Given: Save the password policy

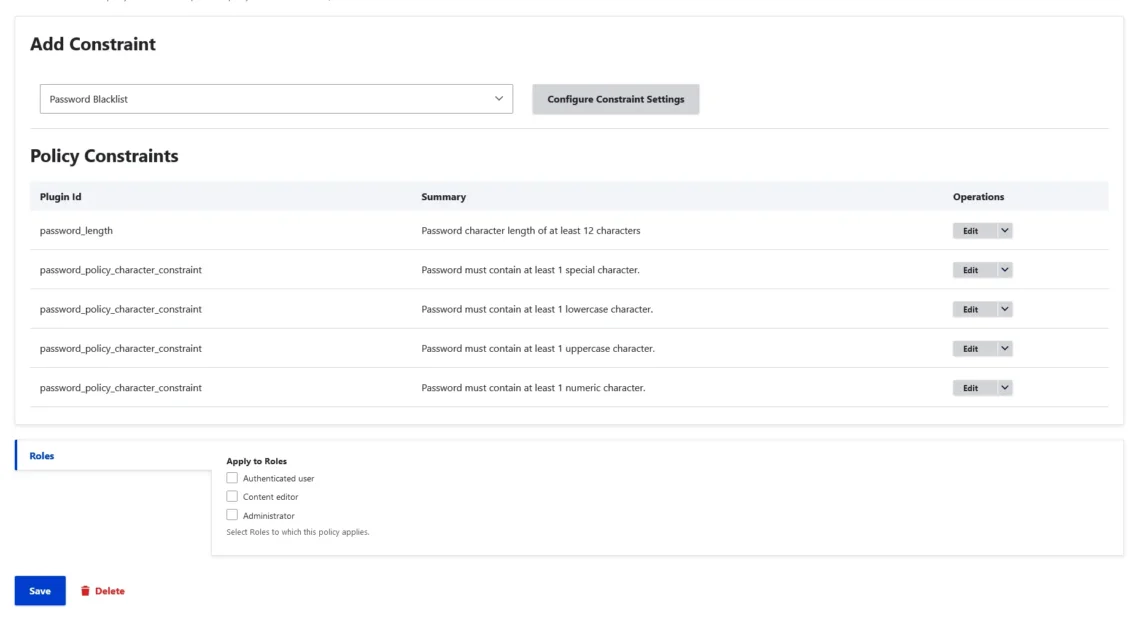Looking at the screenshot, I should point(40,591).
